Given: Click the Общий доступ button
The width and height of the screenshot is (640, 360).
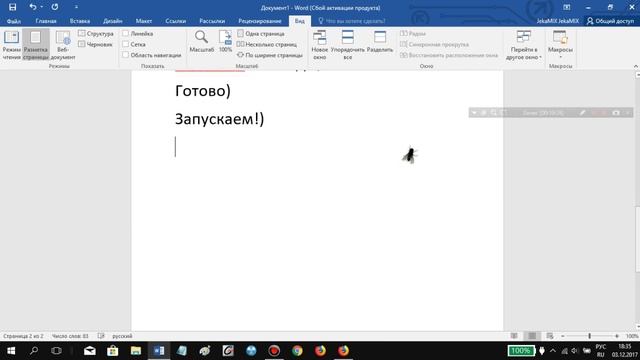Looking at the screenshot, I should [x=611, y=21].
